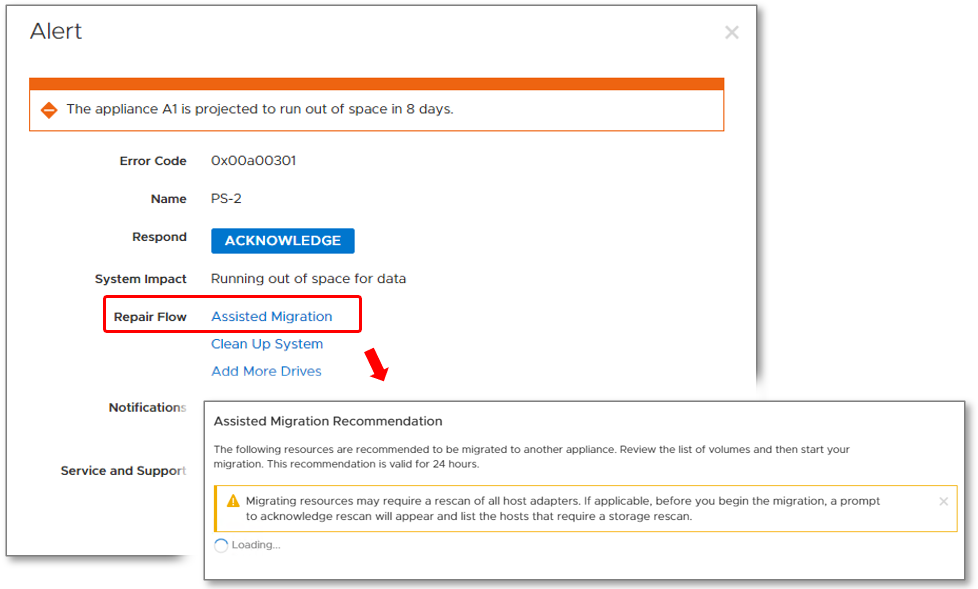Image resolution: width=978 pixels, height=589 pixels.
Task: Click the Service and Support label
Action: point(123,470)
